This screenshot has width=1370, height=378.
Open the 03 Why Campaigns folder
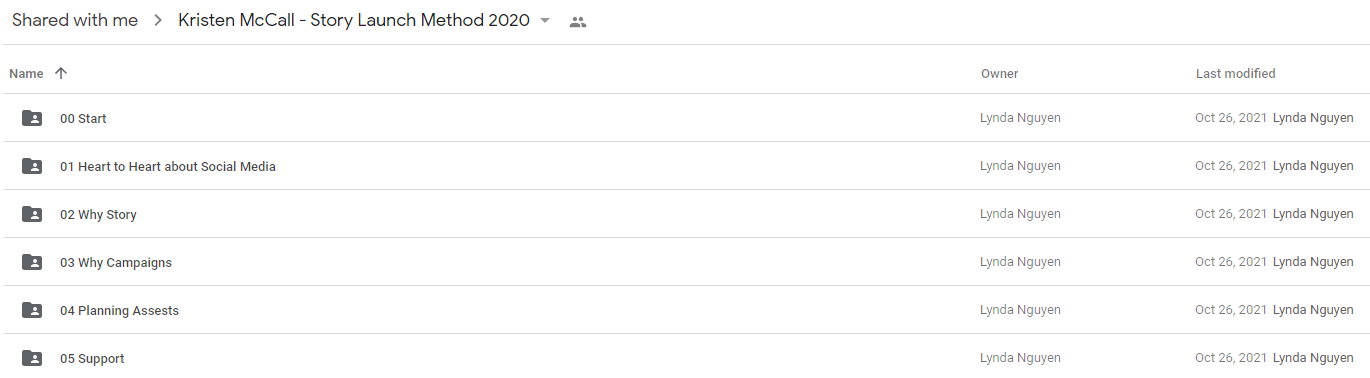pos(116,262)
